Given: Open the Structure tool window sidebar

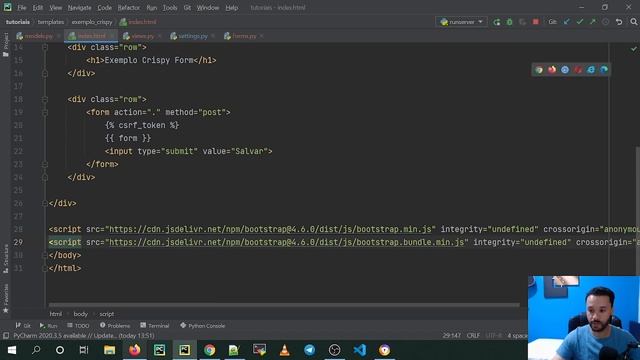Looking at the screenshot, I should (x=6, y=259).
